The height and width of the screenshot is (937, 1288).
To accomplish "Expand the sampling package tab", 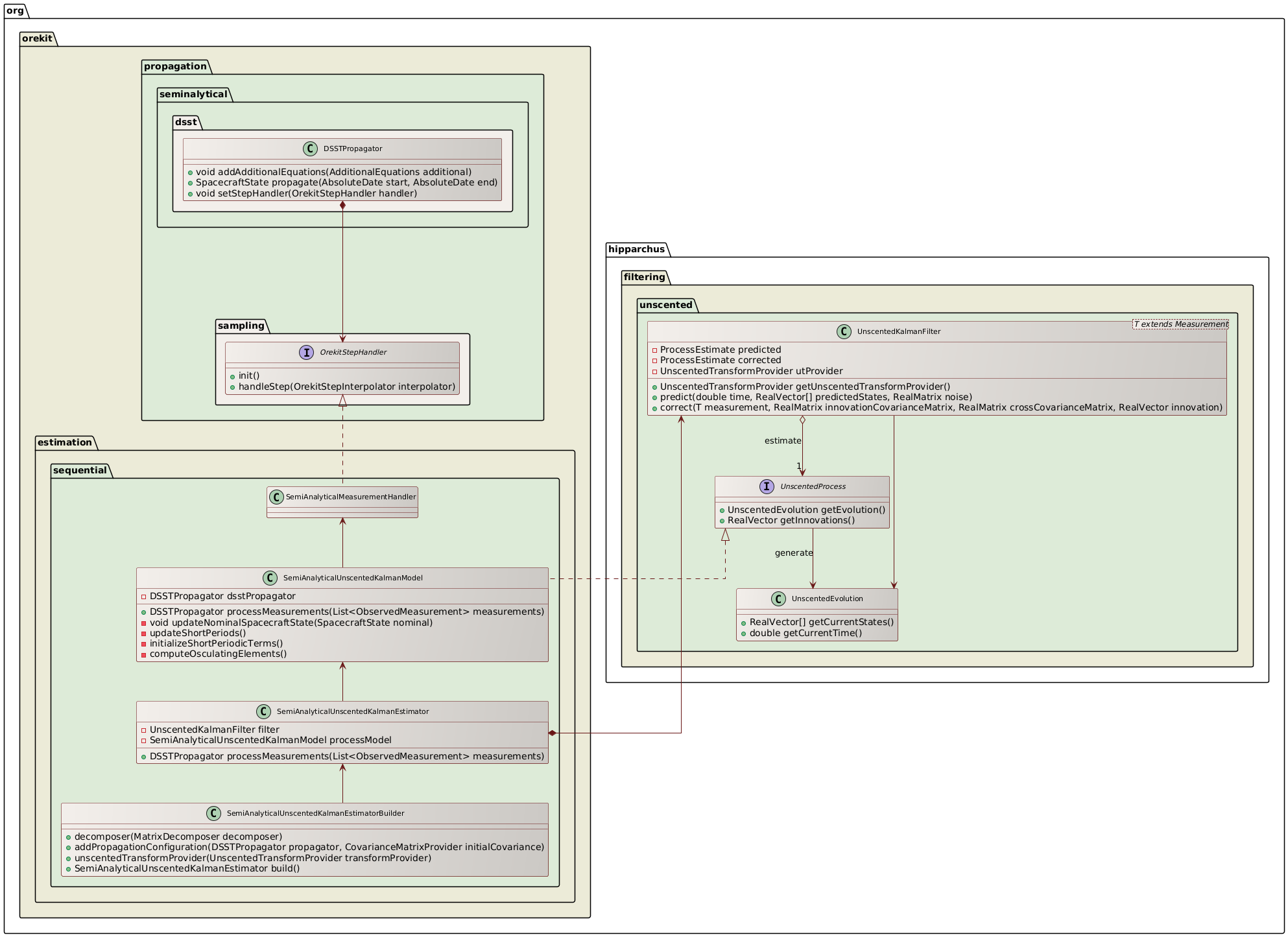I will coord(241,326).
